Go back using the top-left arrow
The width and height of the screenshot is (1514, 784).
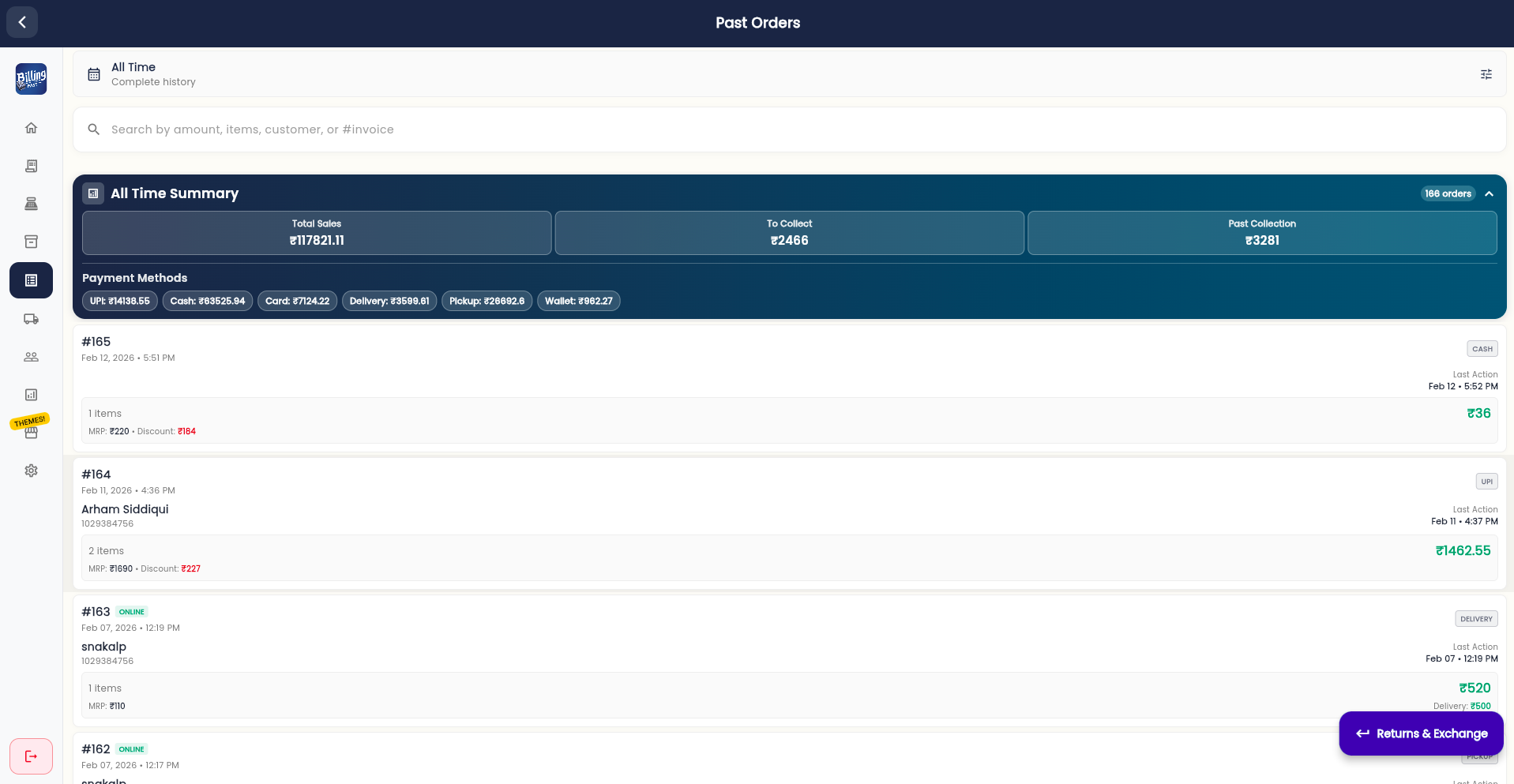(21, 21)
